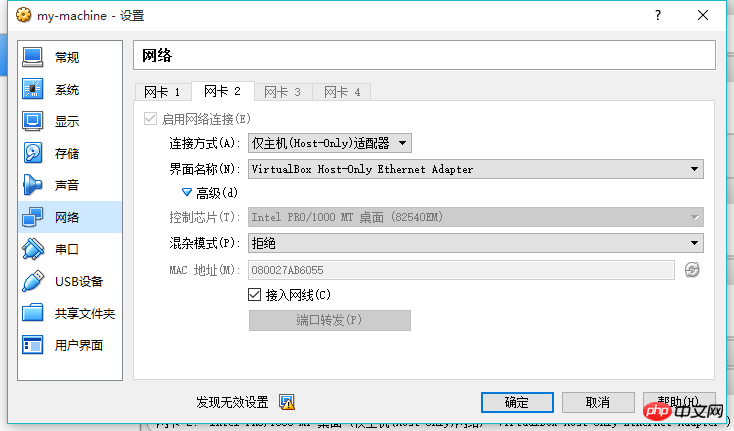The height and width of the screenshot is (431, 734).
Task: Open the 声音 (Audio) speaker icon
Action: point(32,185)
